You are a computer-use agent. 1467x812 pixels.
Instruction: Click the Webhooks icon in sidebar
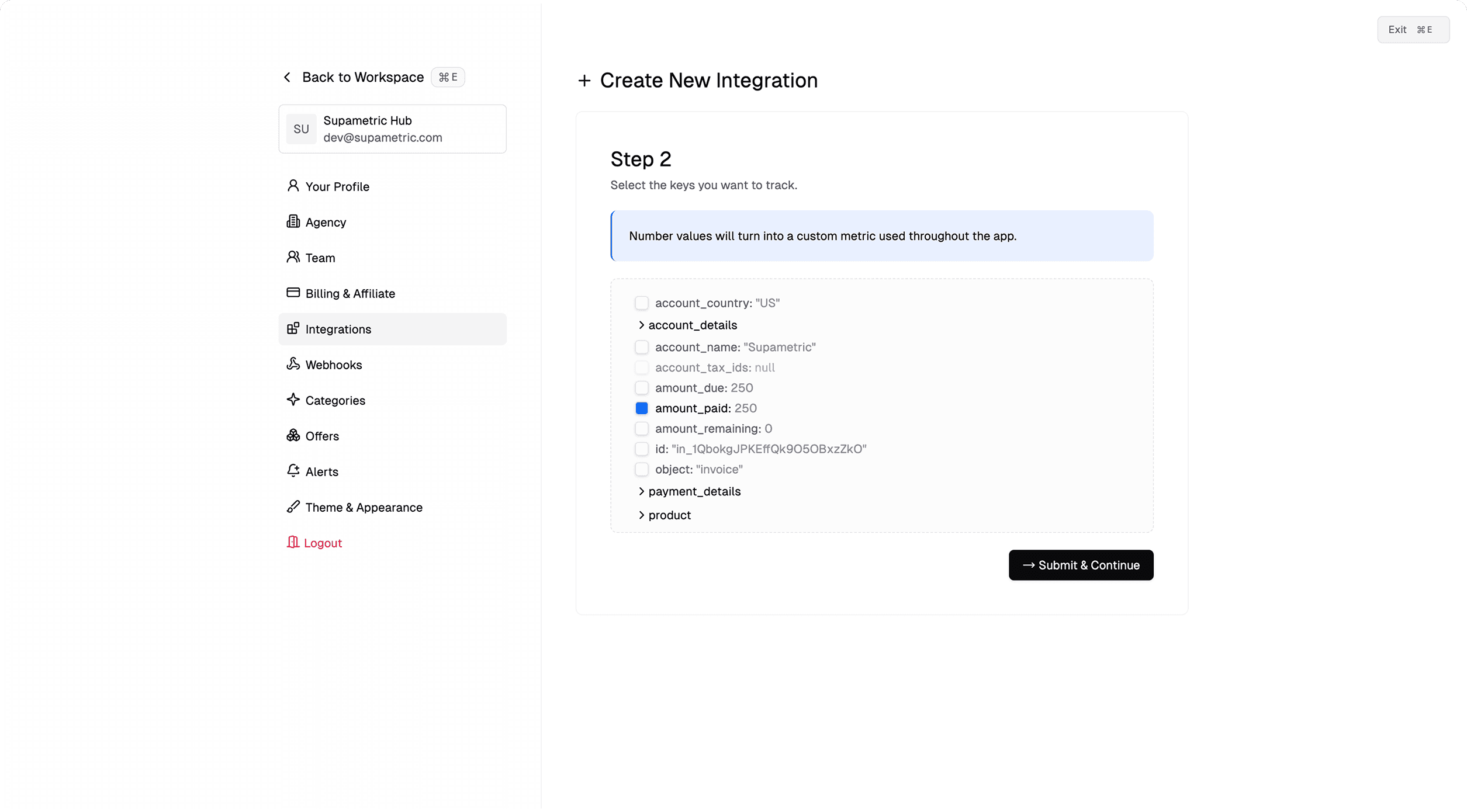click(293, 364)
